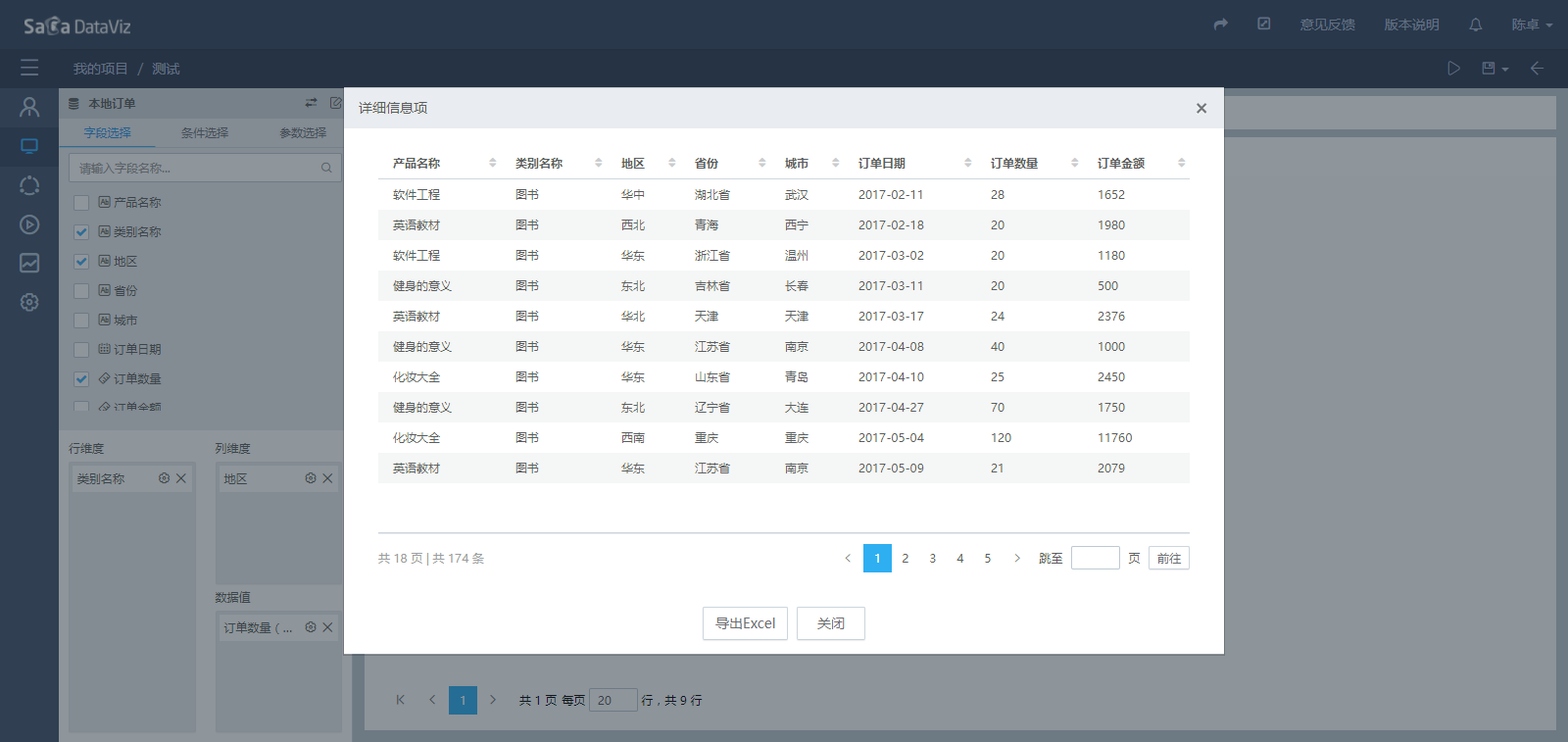Open the user profile sidebar icon
Image resolution: width=1568 pixels, height=742 pixels.
coord(29,107)
